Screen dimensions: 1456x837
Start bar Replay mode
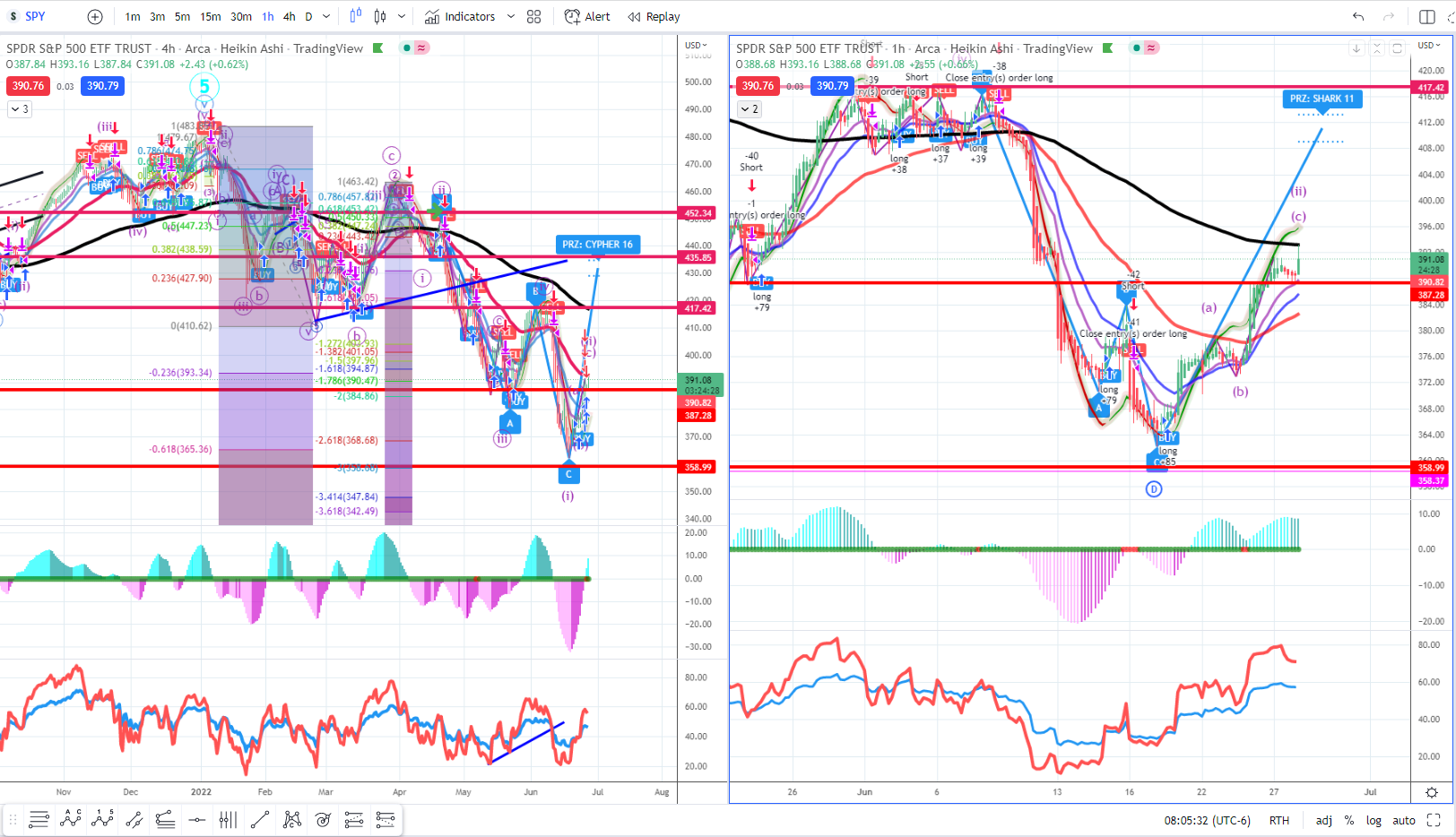[654, 16]
